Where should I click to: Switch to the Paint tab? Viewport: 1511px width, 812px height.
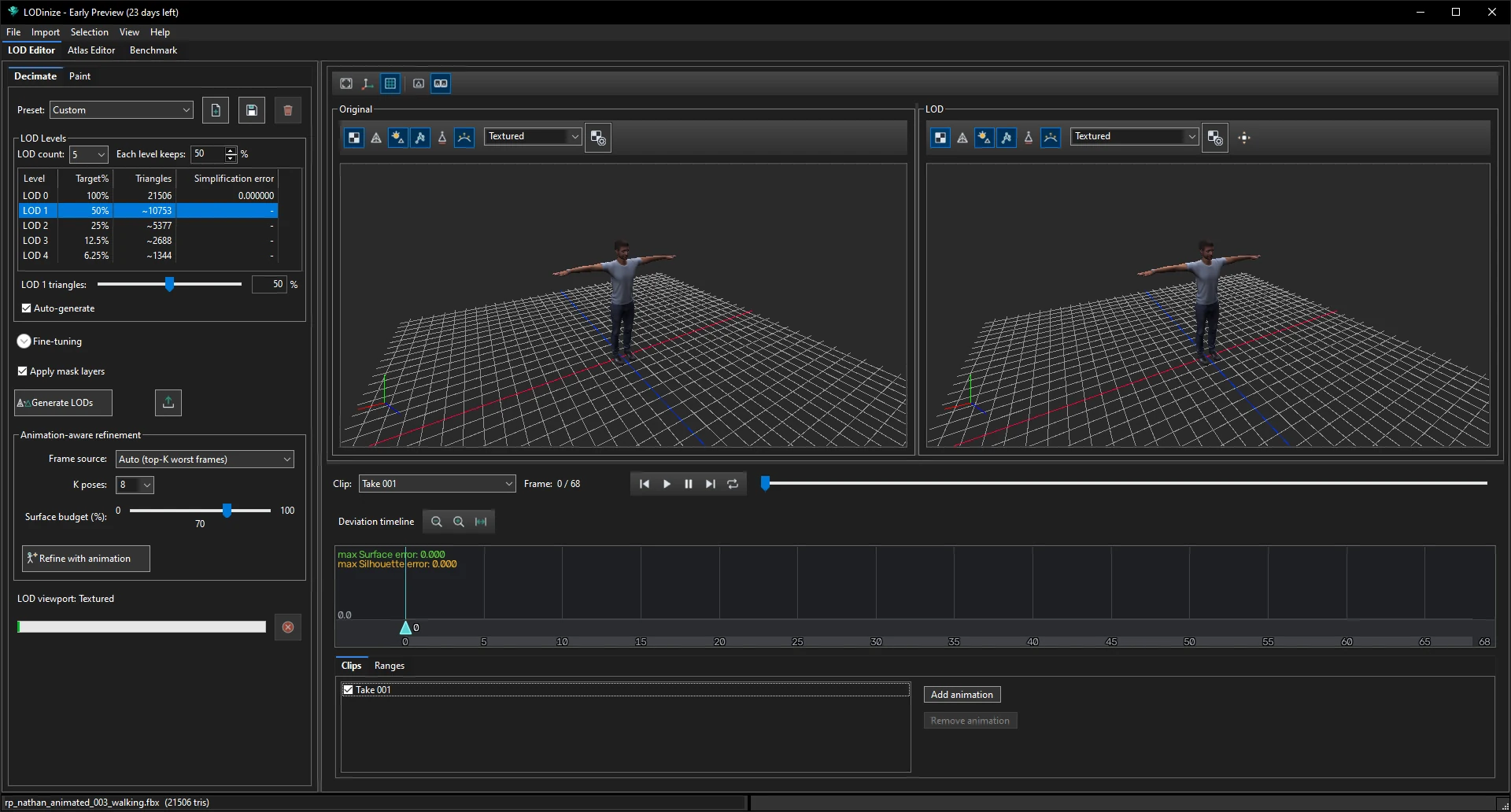tap(79, 76)
